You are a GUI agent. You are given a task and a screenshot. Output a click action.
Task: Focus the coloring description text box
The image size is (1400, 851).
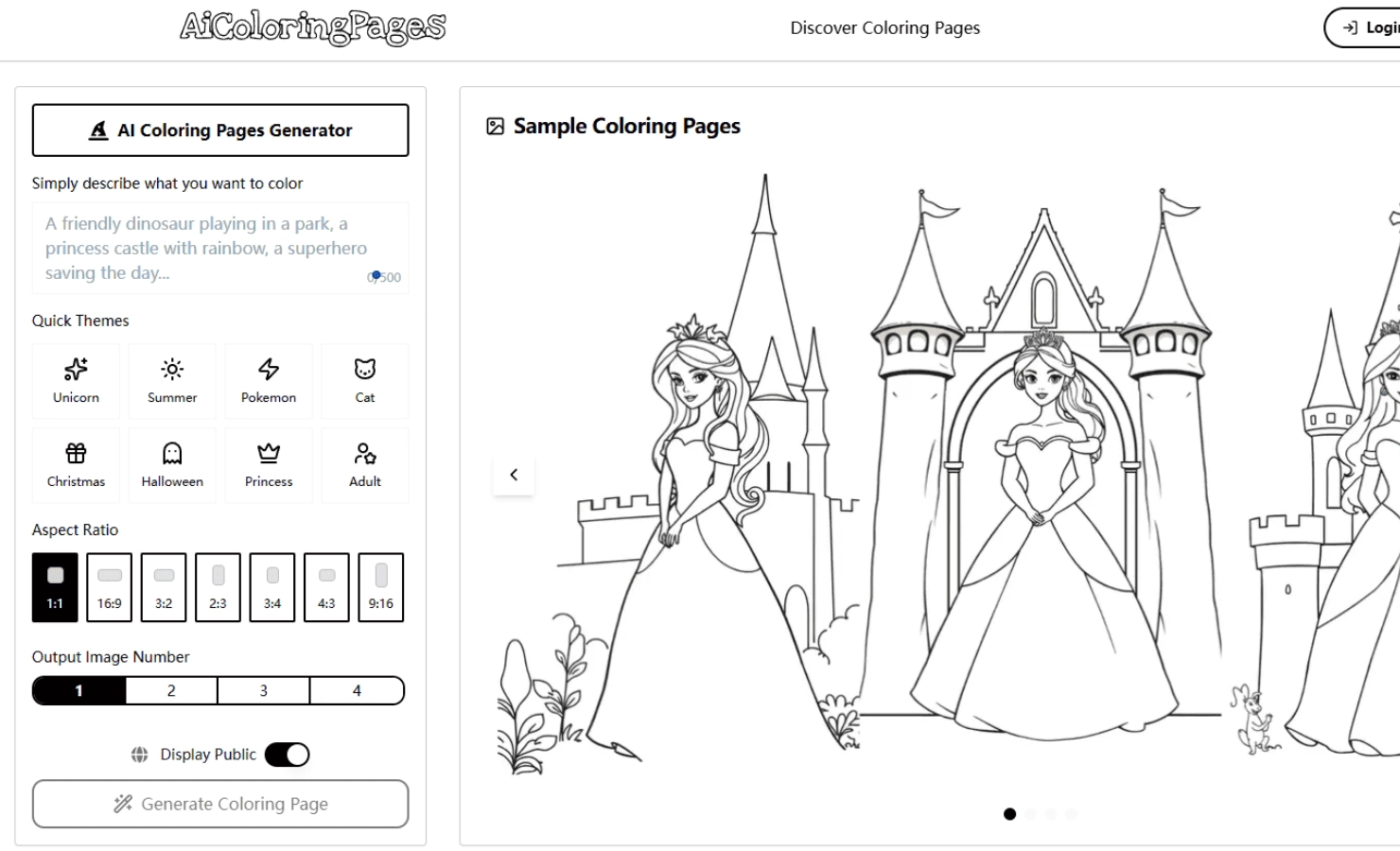(219, 248)
